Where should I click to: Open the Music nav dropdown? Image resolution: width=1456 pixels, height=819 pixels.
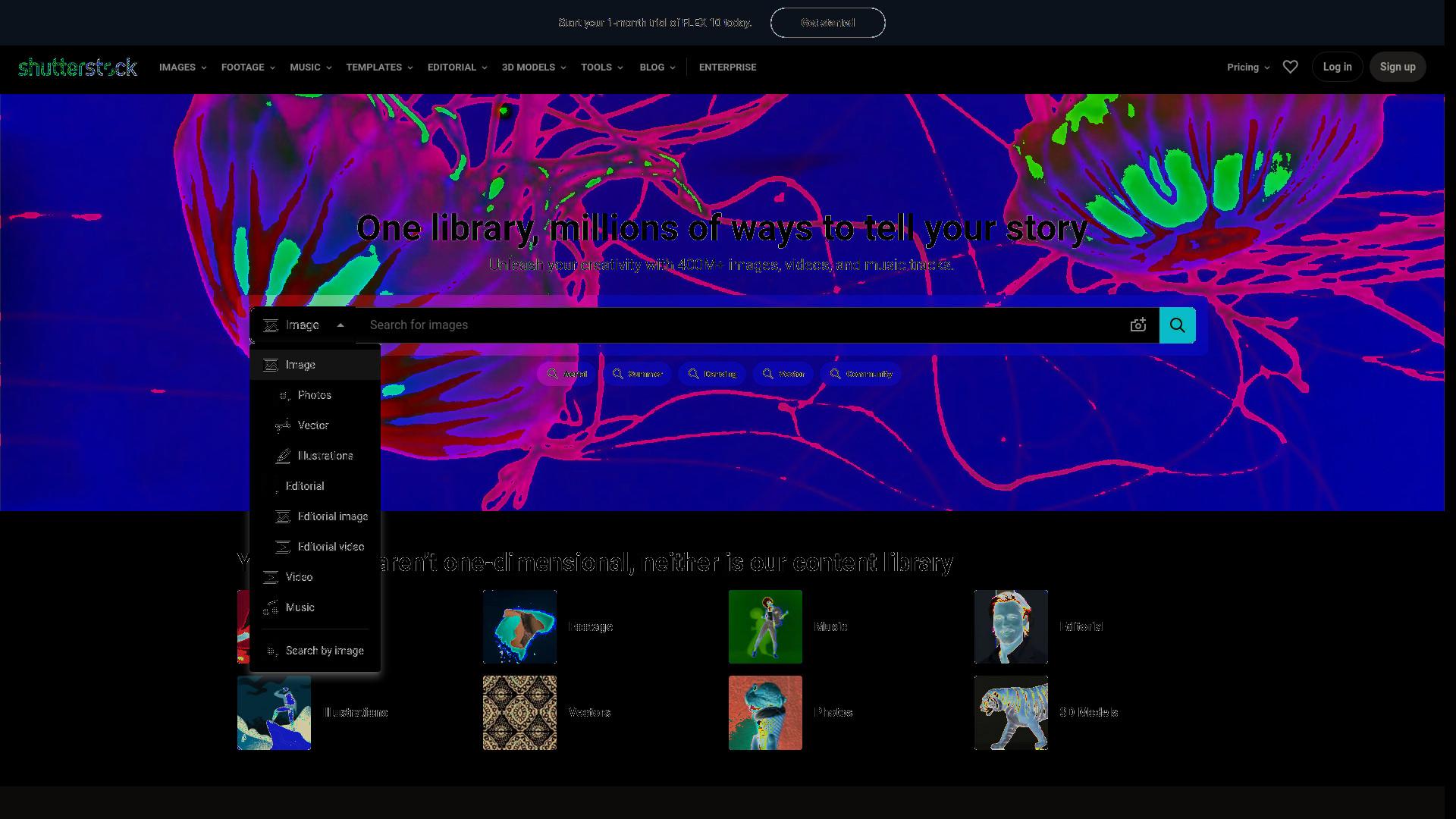click(x=310, y=67)
